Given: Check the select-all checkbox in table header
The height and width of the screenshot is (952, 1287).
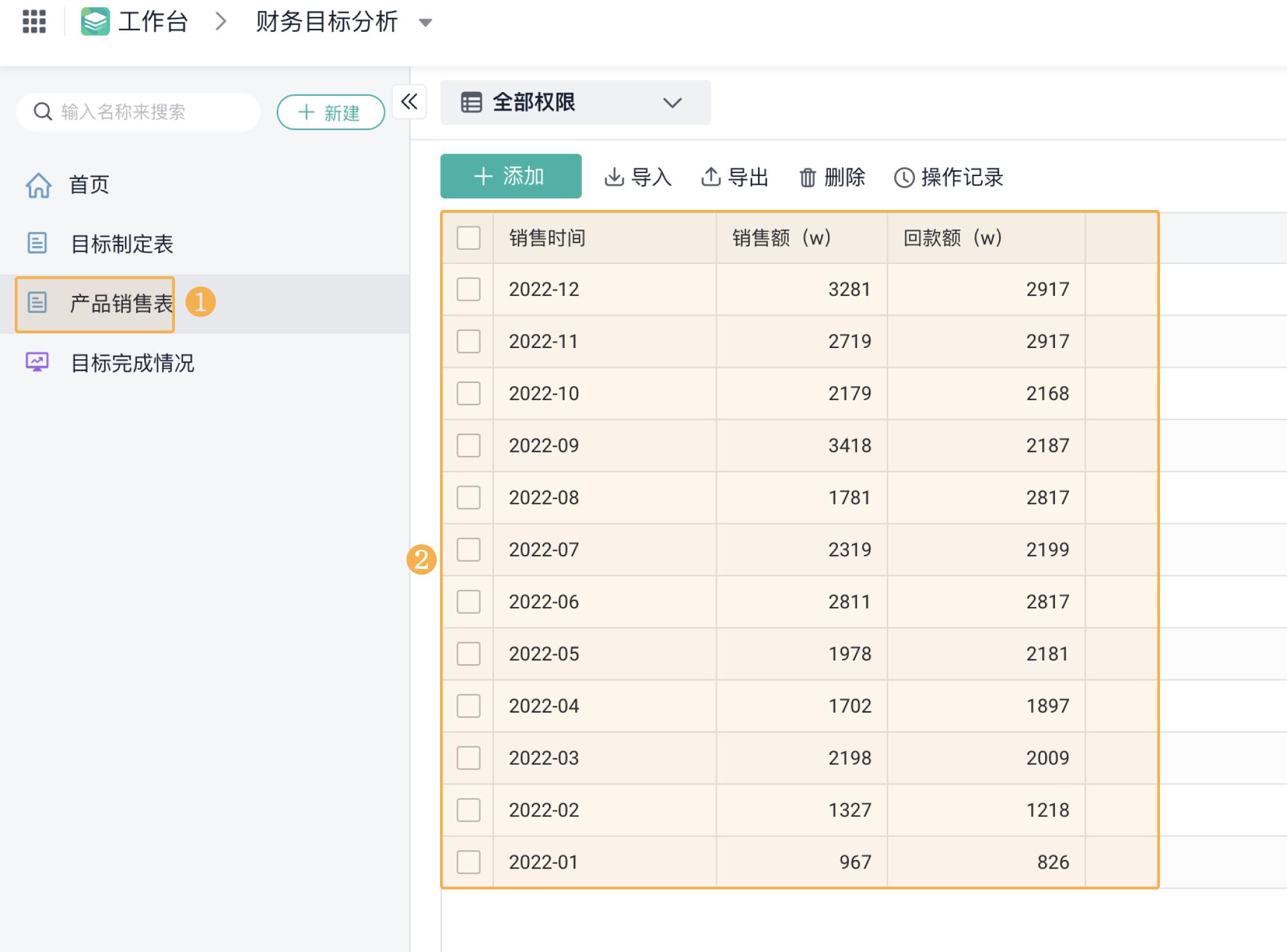Looking at the screenshot, I should 468,239.
